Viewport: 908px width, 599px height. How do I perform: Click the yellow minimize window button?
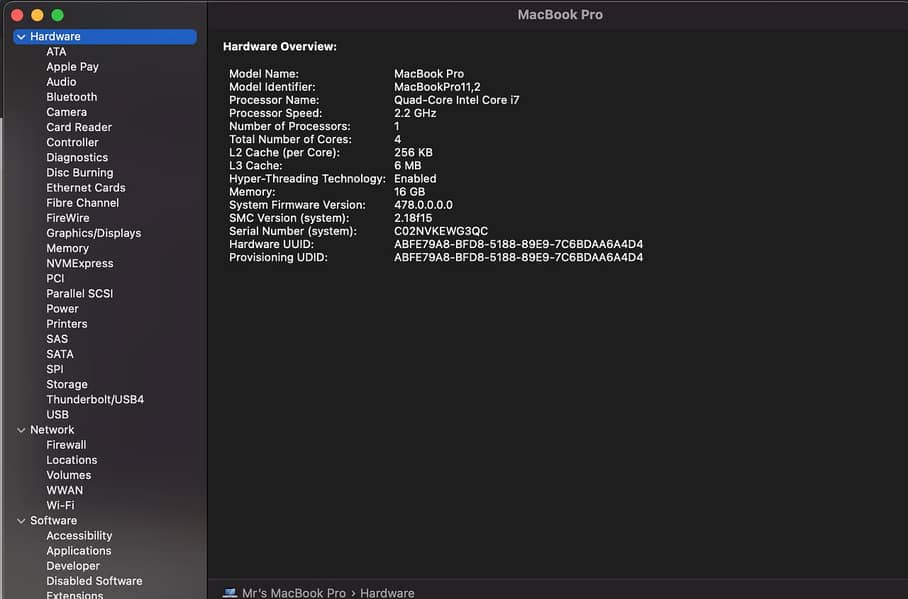(37, 14)
